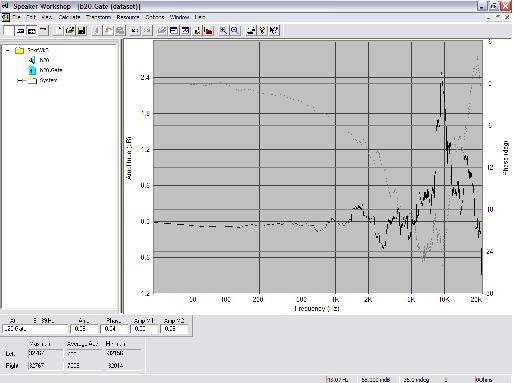Viewport: 515px width, 383px height.
Task: Open the Calculate menu
Action: click(x=69, y=17)
